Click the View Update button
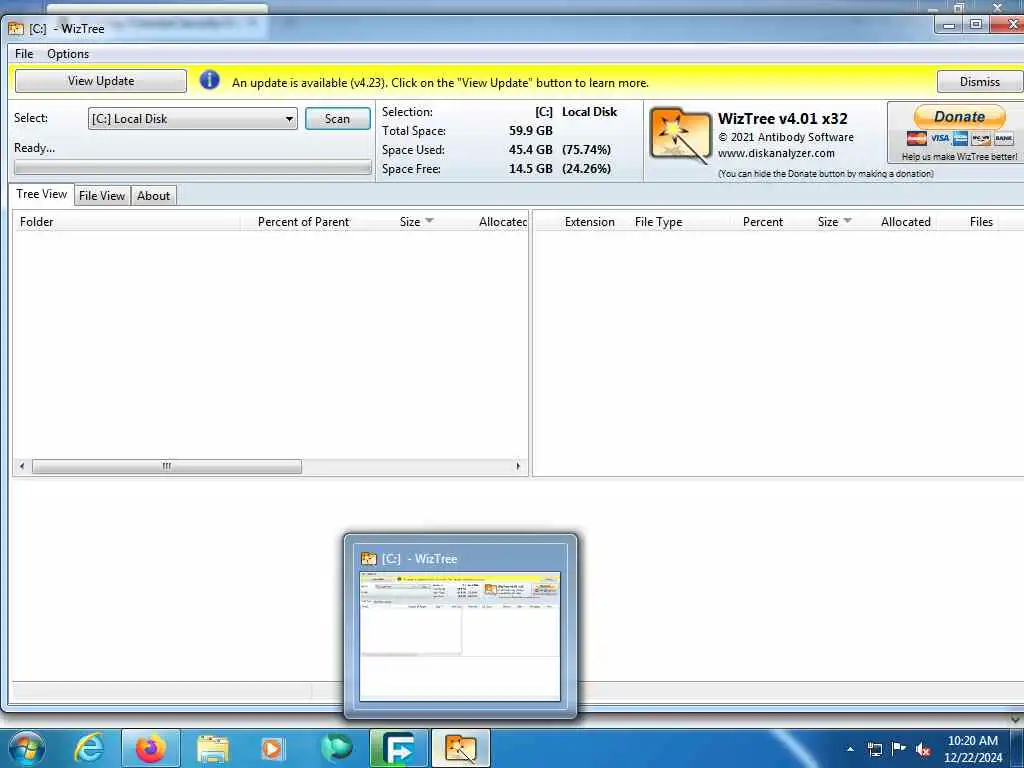This screenshot has height=768, width=1024. (x=101, y=81)
